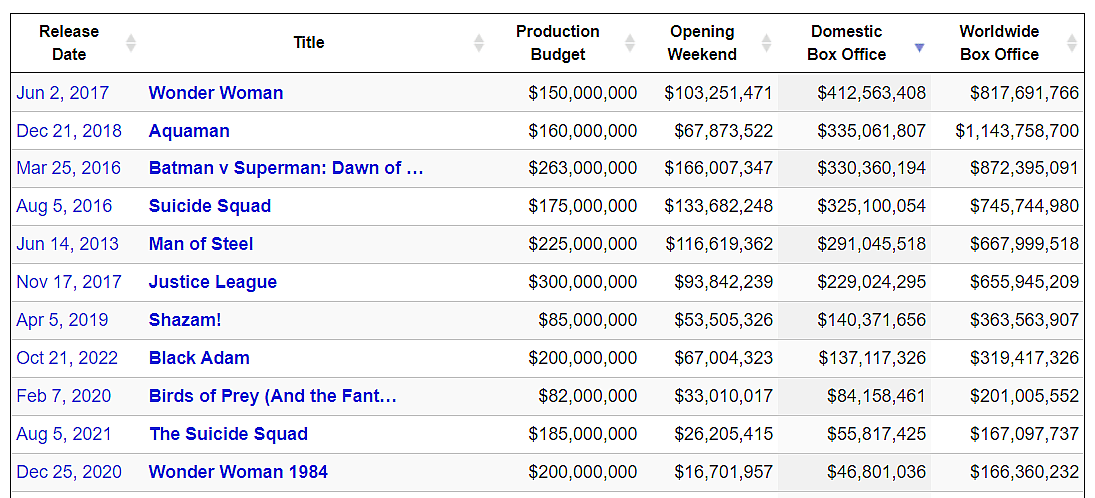The image size is (1095, 498).
Task: Click Batman v Superman: Dawn of link
Action: [286, 168]
